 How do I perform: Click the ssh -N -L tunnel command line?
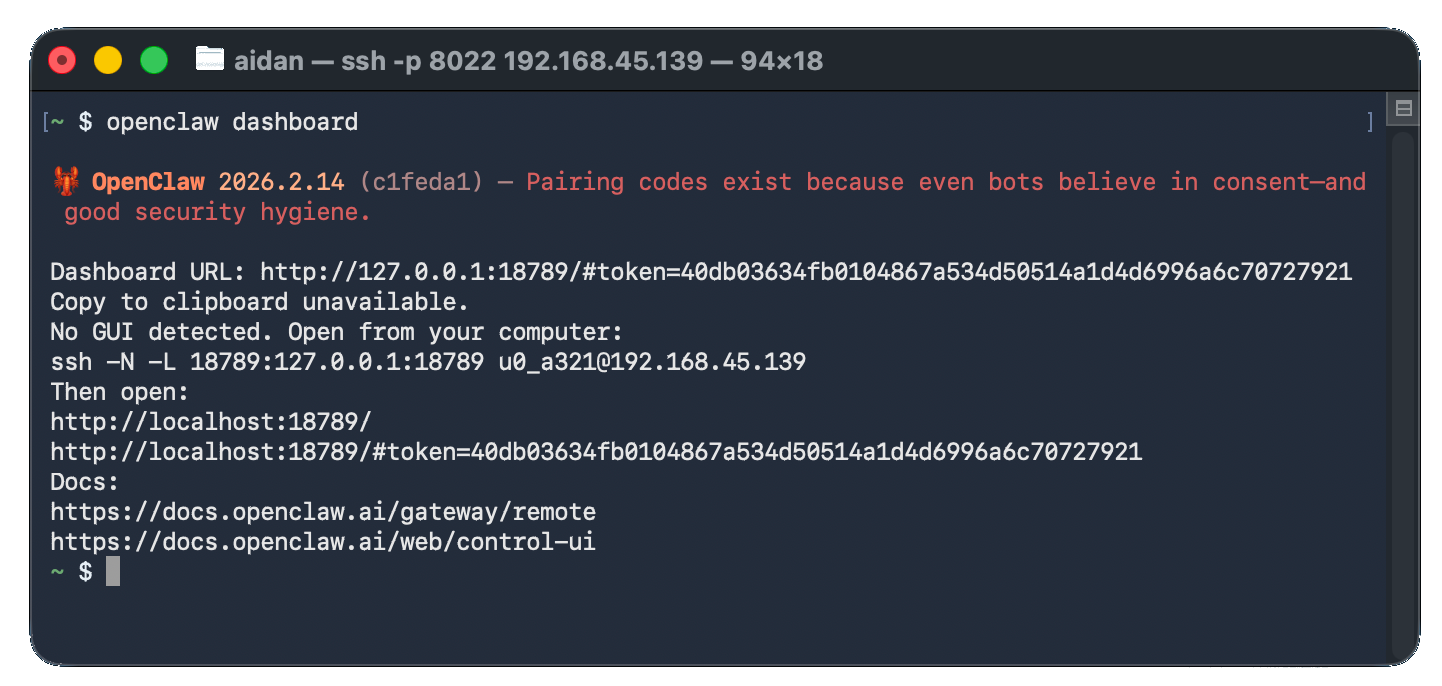(x=428, y=362)
